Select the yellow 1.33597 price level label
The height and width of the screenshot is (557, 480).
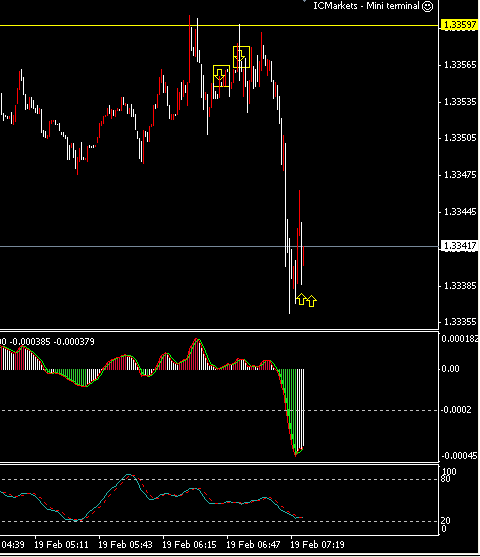click(x=460, y=25)
